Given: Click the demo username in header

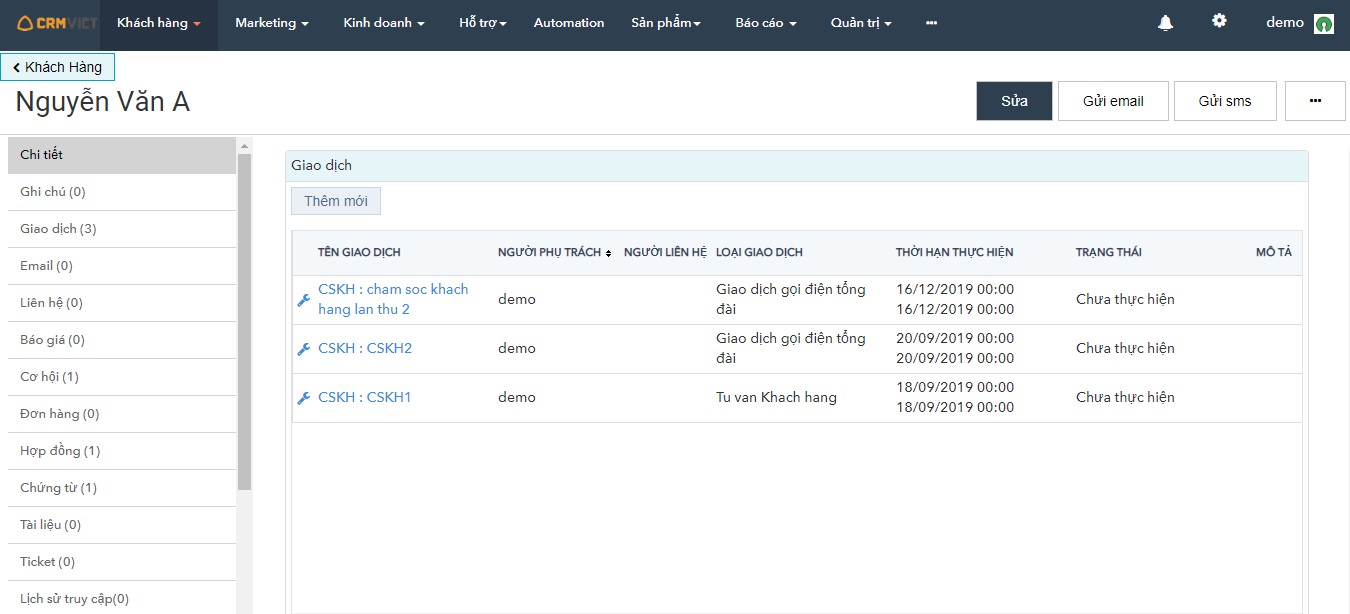Looking at the screenshot, I should point(1285,22).
